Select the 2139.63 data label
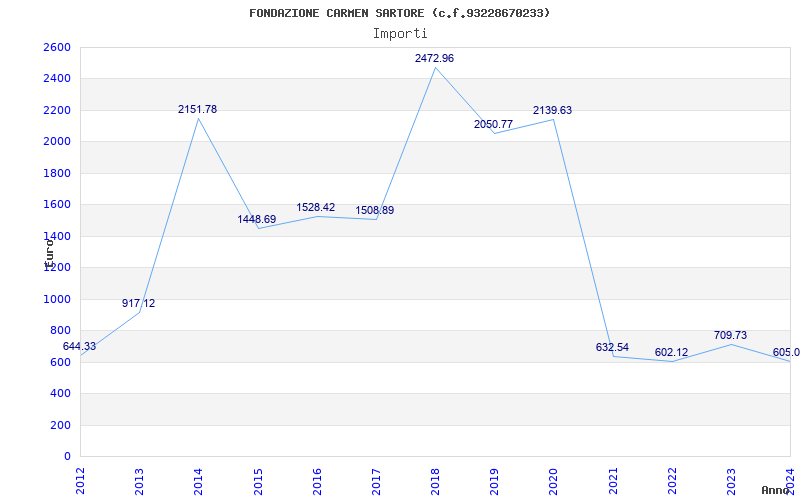This screenshot has height=500, width=800. (x=553, y=110)
